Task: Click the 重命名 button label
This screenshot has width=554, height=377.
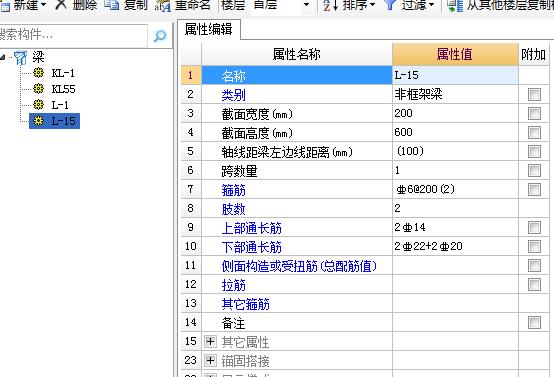Action: click(x=193, y=5)
